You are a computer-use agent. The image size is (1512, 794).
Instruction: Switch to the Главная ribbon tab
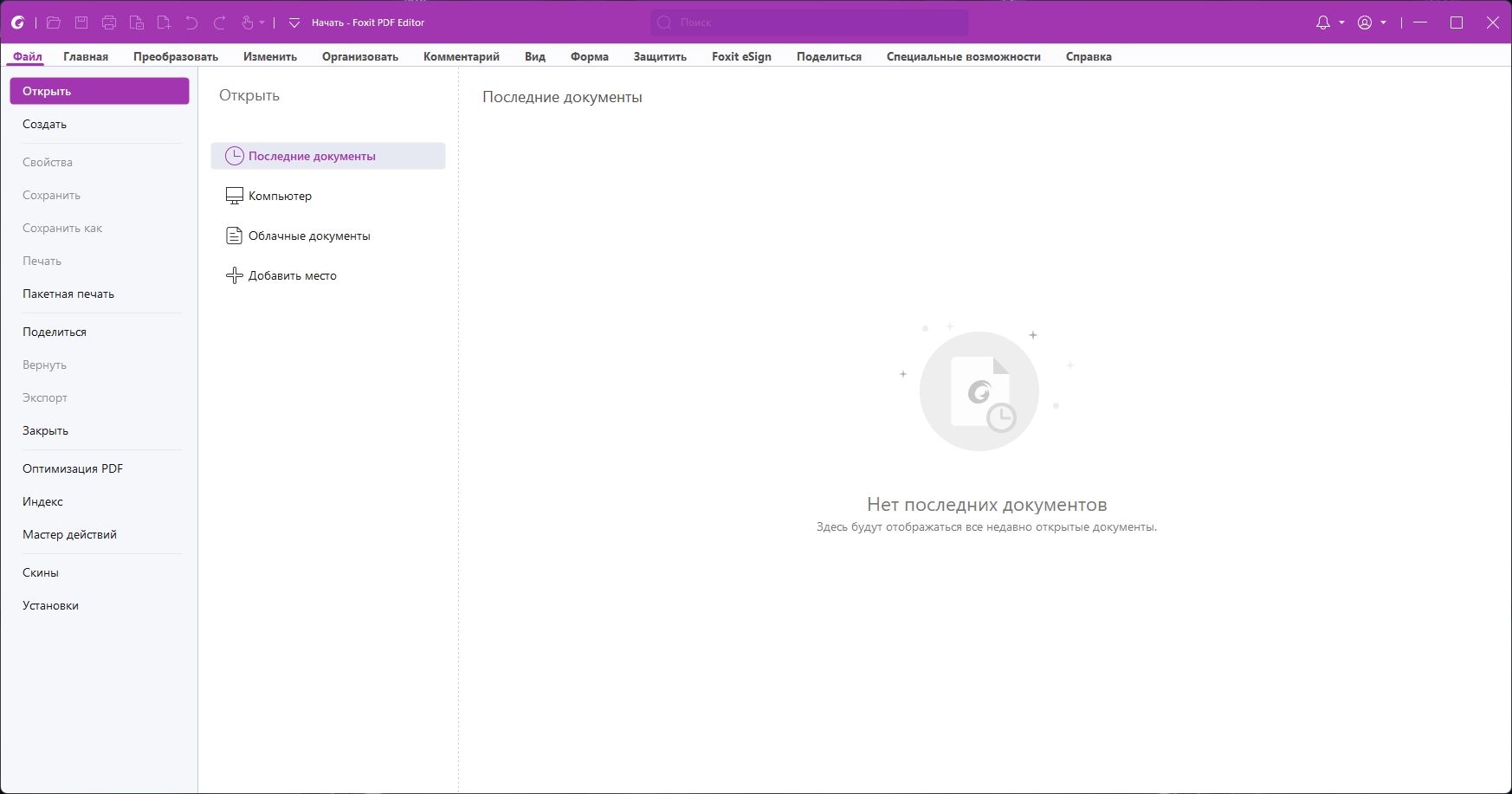coord(86,56)
